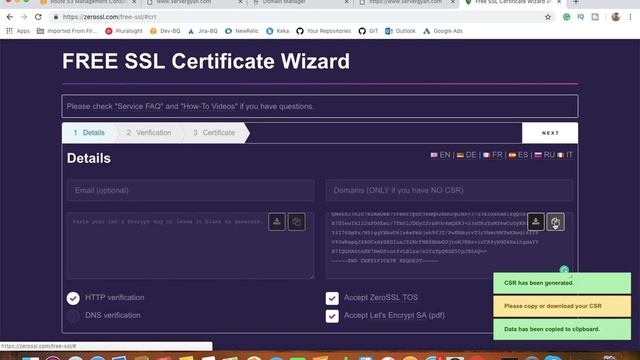
Task: Toggle Accept Let's Encrypt SA checkbox
Action: click(332, 316)
